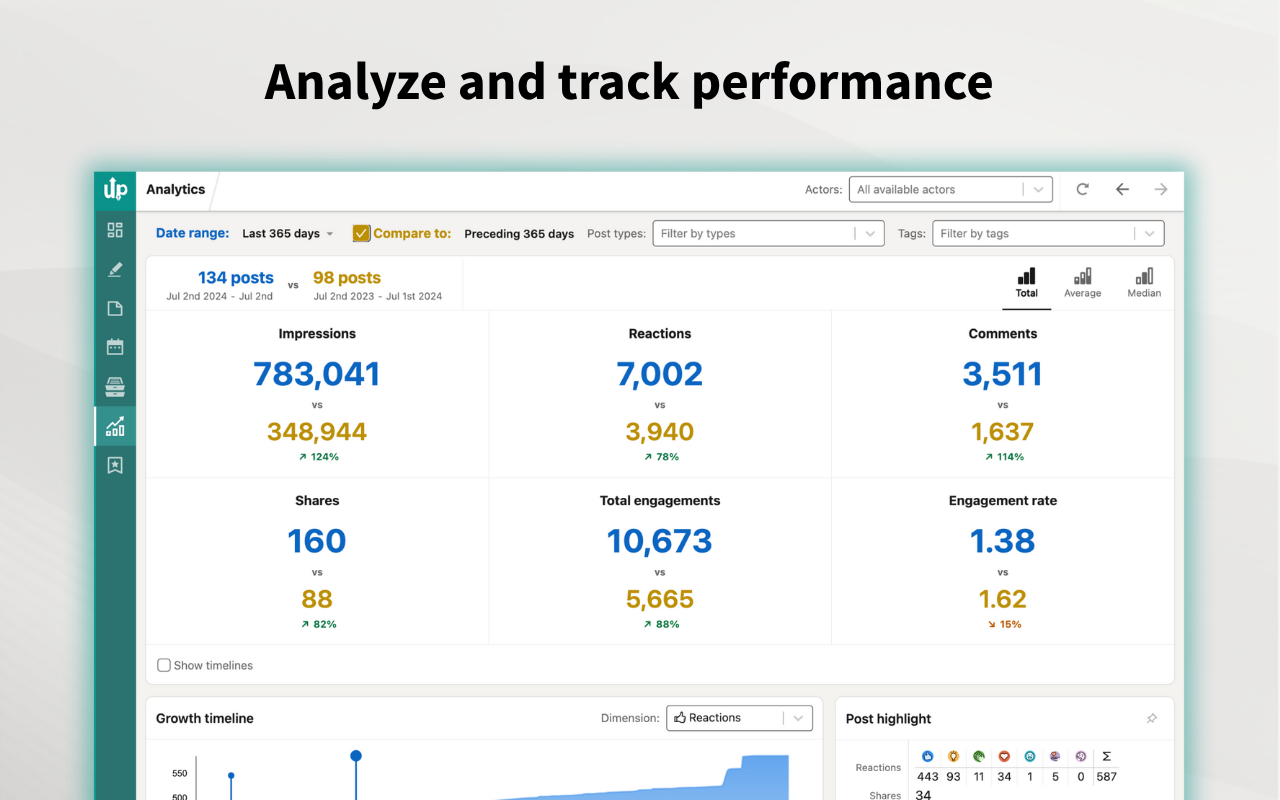Click the previous engagements value 5,665
The image size is (1280, 800).
pos(660,599)
